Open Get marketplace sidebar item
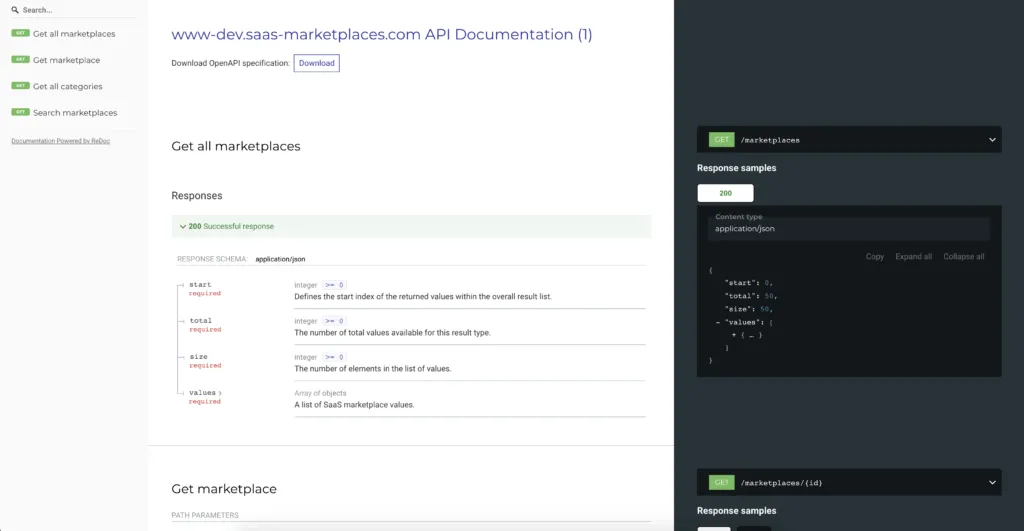Viewport: 1024px width, 531px height. (x=67, y=60)
